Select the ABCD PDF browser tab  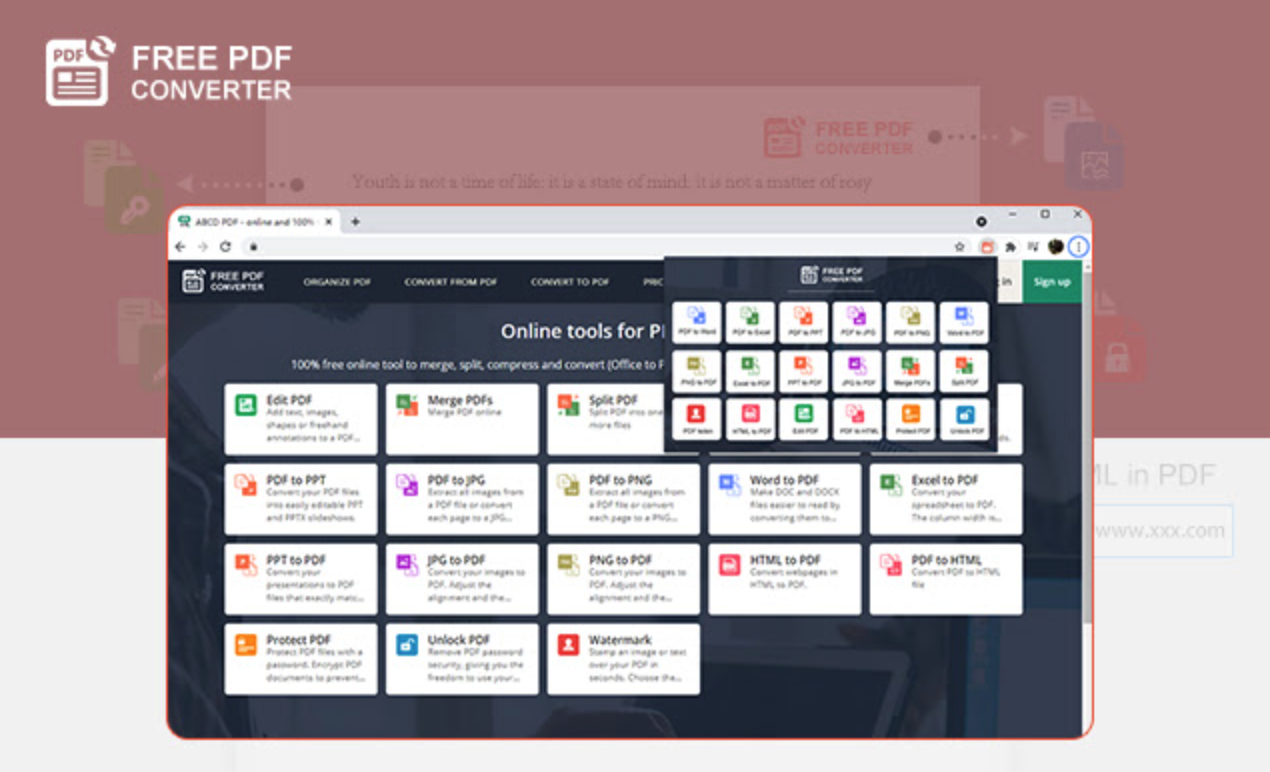click(x=255, y=221)
